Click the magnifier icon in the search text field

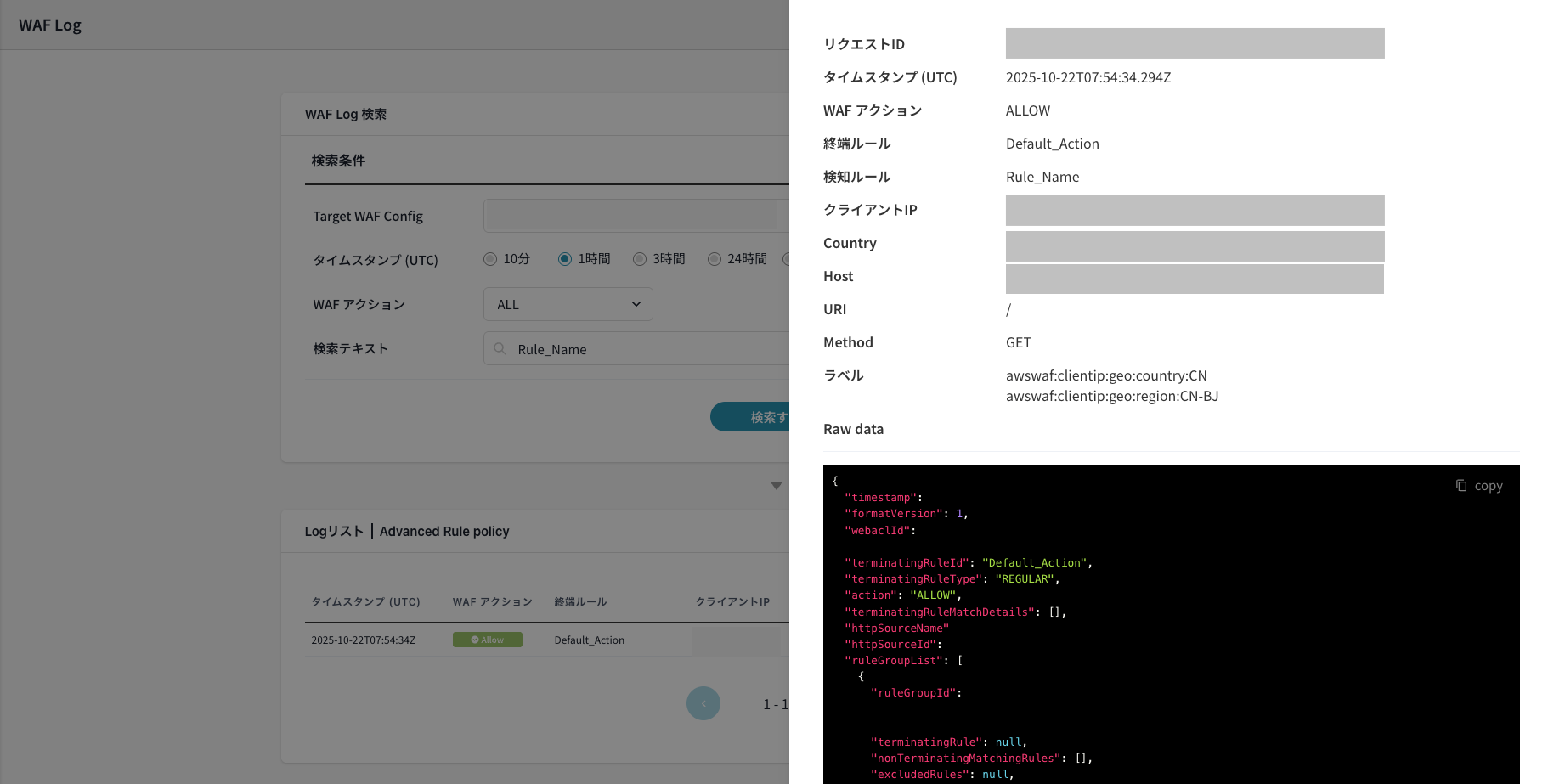[500, 349]
